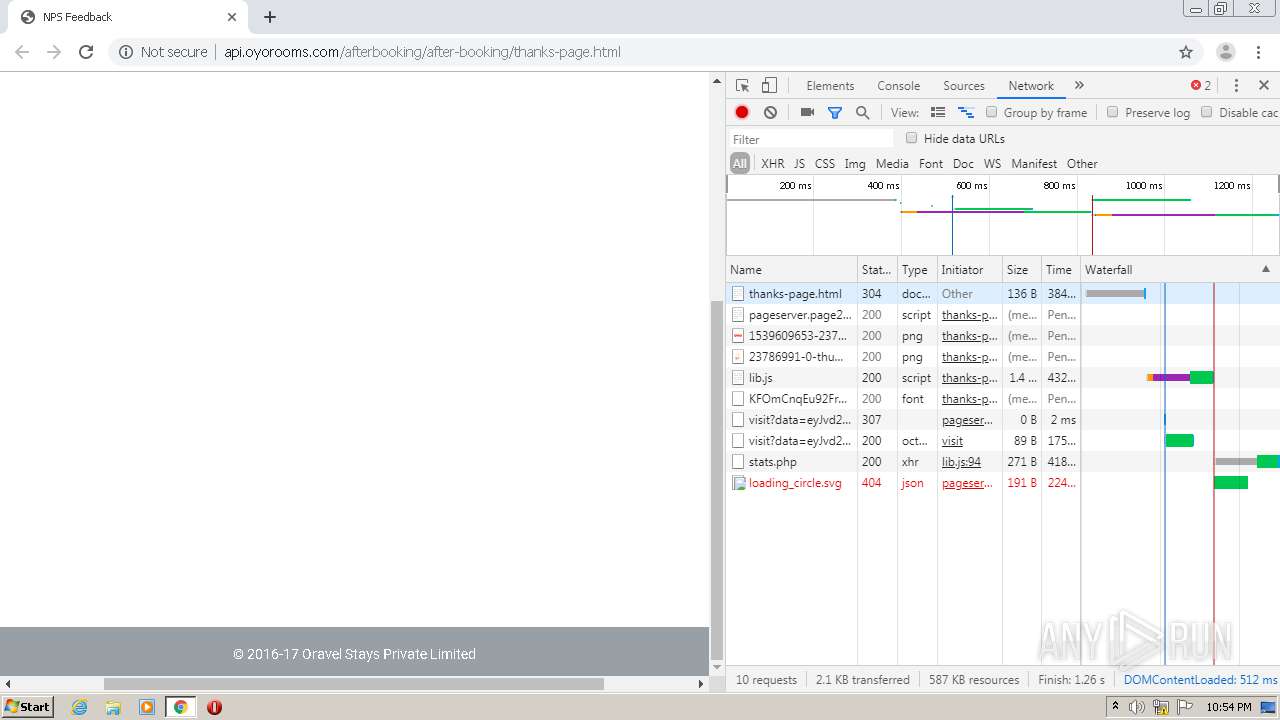Toggle the network filter funnel icon
Image resolution: width=1280 pixels, height=720 pixels.
[835, 113]
